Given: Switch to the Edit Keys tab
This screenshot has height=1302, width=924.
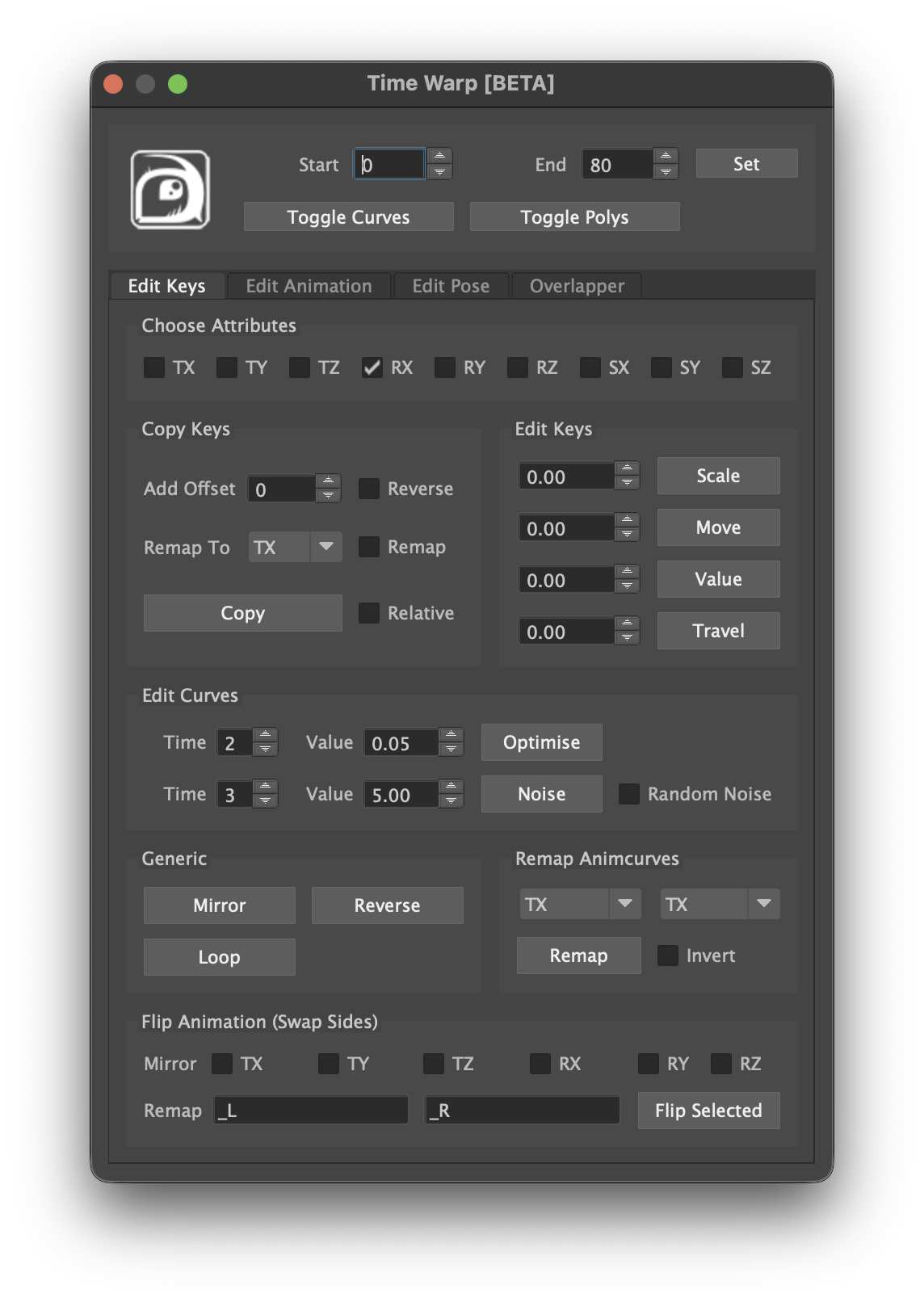Looking at the screenshot, I should click(167, 286).
